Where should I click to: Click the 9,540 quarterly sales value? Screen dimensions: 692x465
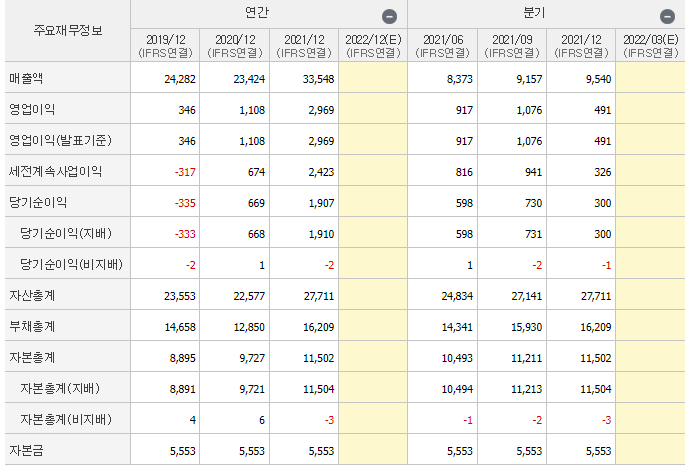pos(598,79)
